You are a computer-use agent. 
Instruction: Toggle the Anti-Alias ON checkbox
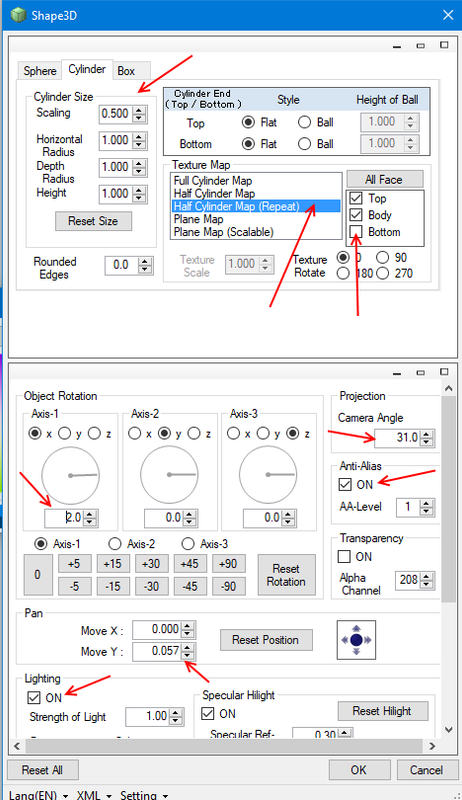point(345,484)
